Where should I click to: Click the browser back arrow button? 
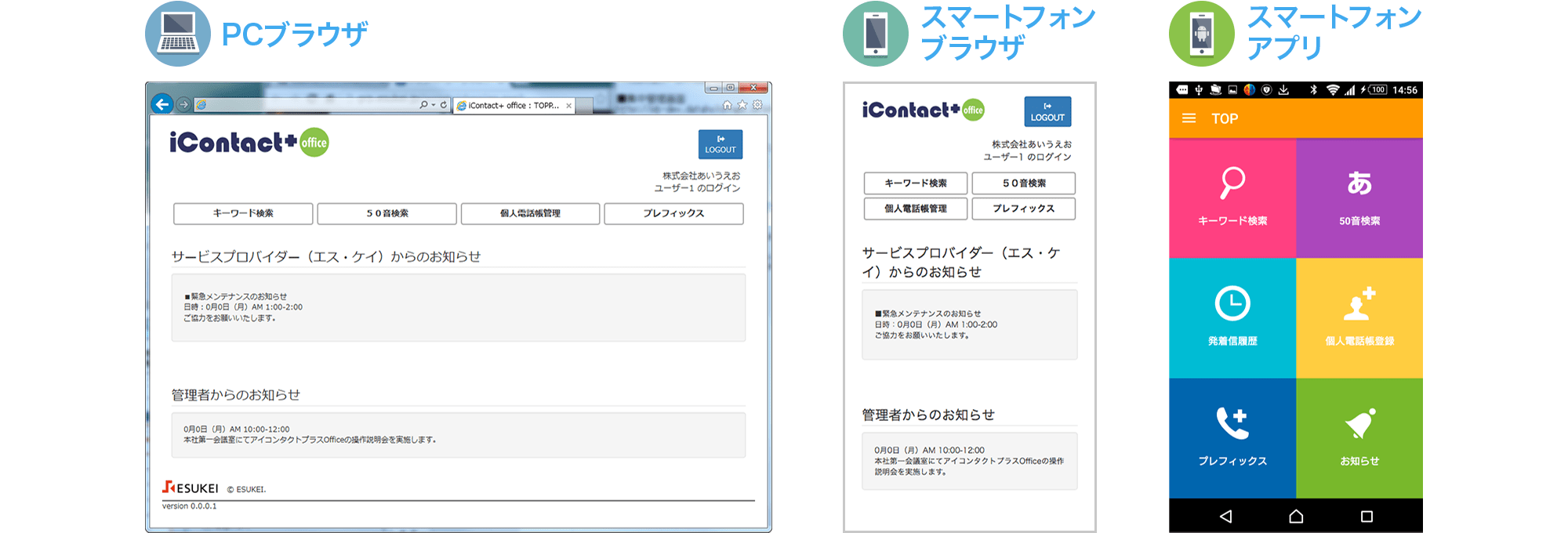[162, 104]
